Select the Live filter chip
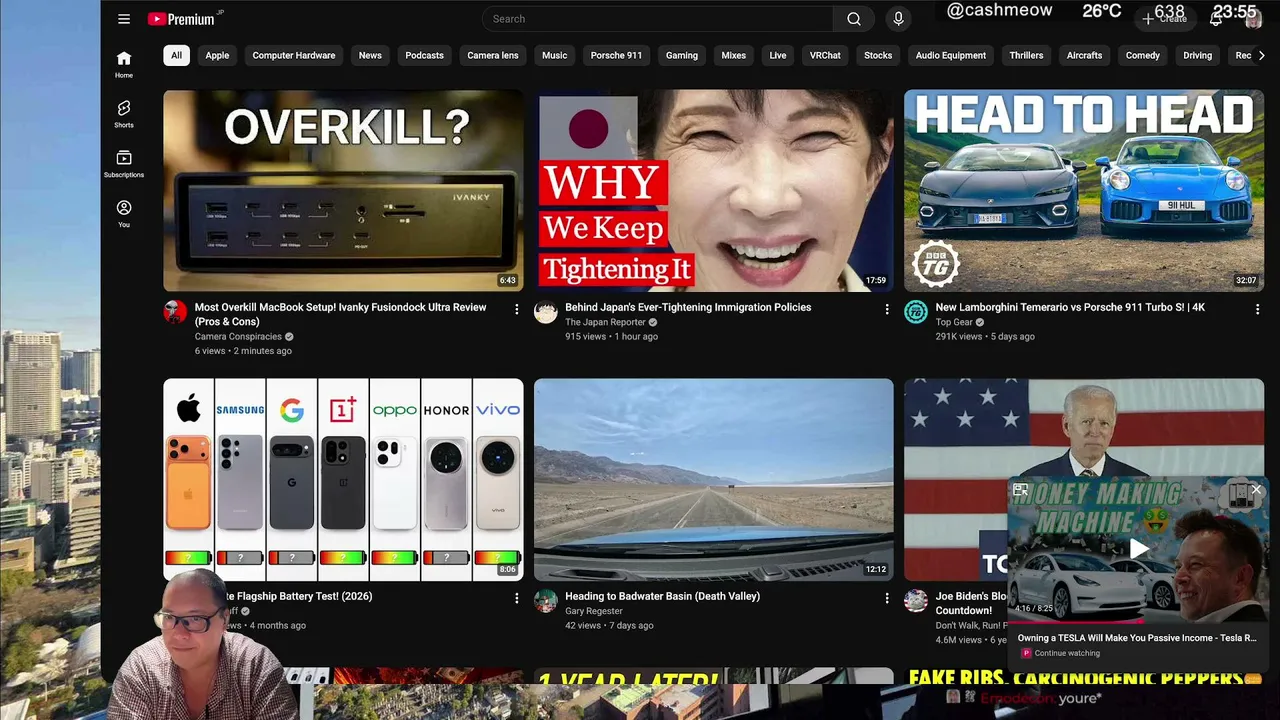Screen dimensions: 1280x720 pyautogui.click(x=778, y=56)
